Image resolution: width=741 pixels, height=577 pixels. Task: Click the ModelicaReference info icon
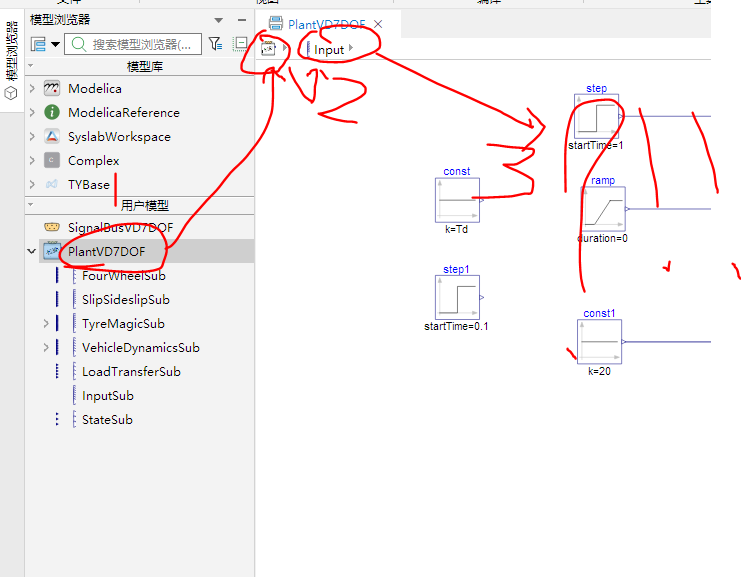click(52, 112)
